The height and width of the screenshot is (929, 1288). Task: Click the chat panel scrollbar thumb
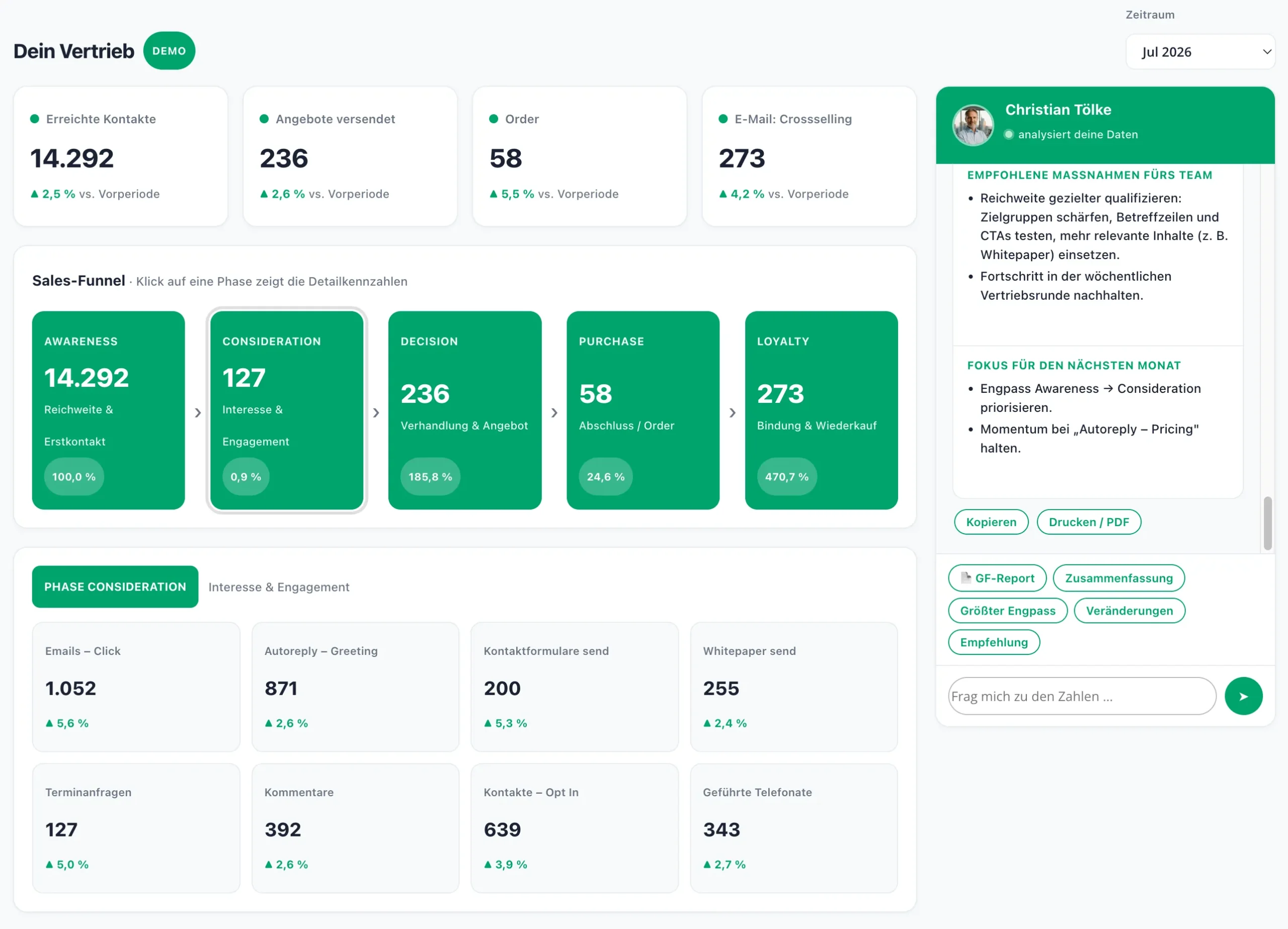click(1267, 523)
